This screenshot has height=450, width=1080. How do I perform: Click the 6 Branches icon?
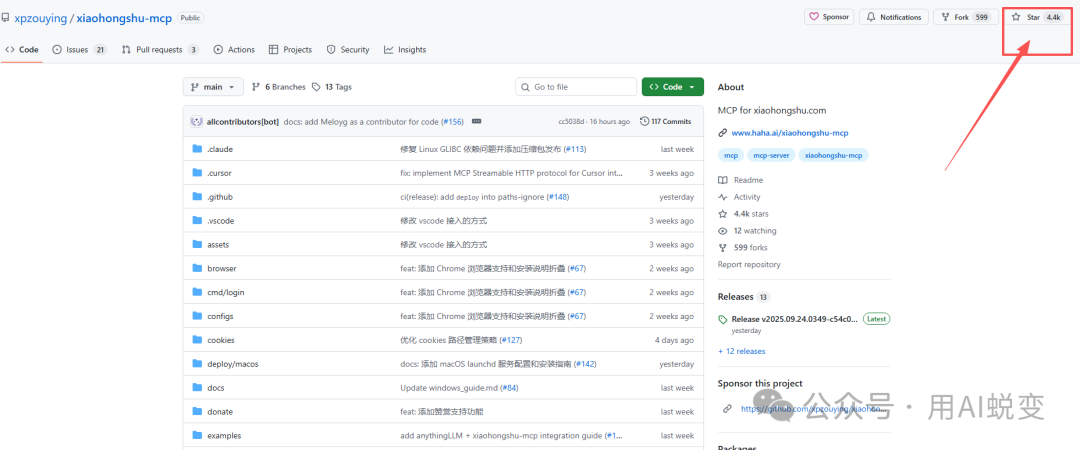(256, 87)
